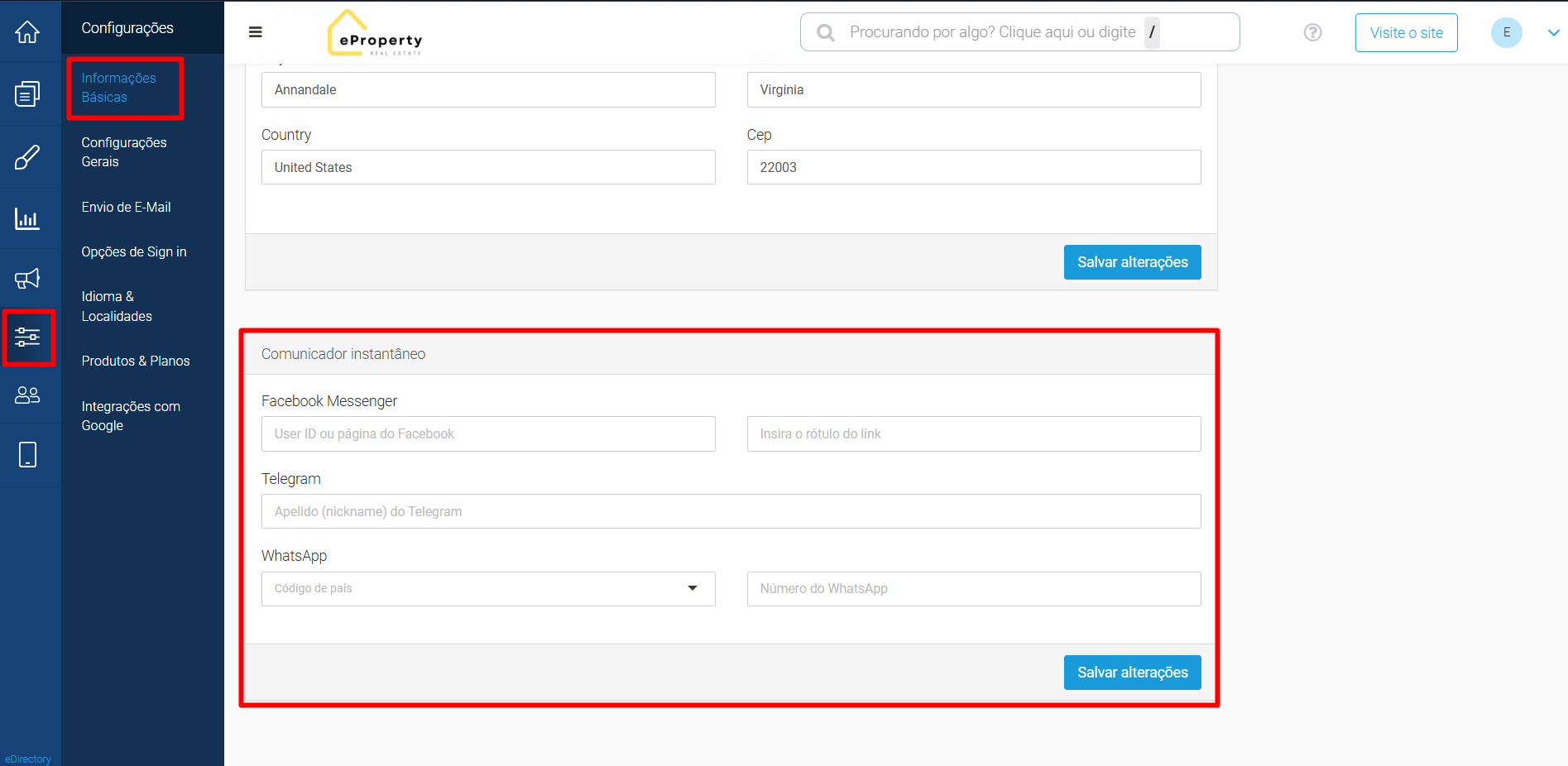Open Produtos & Planos settings
The height and width of the screenshot is (766, 1568).
[136, 361]
